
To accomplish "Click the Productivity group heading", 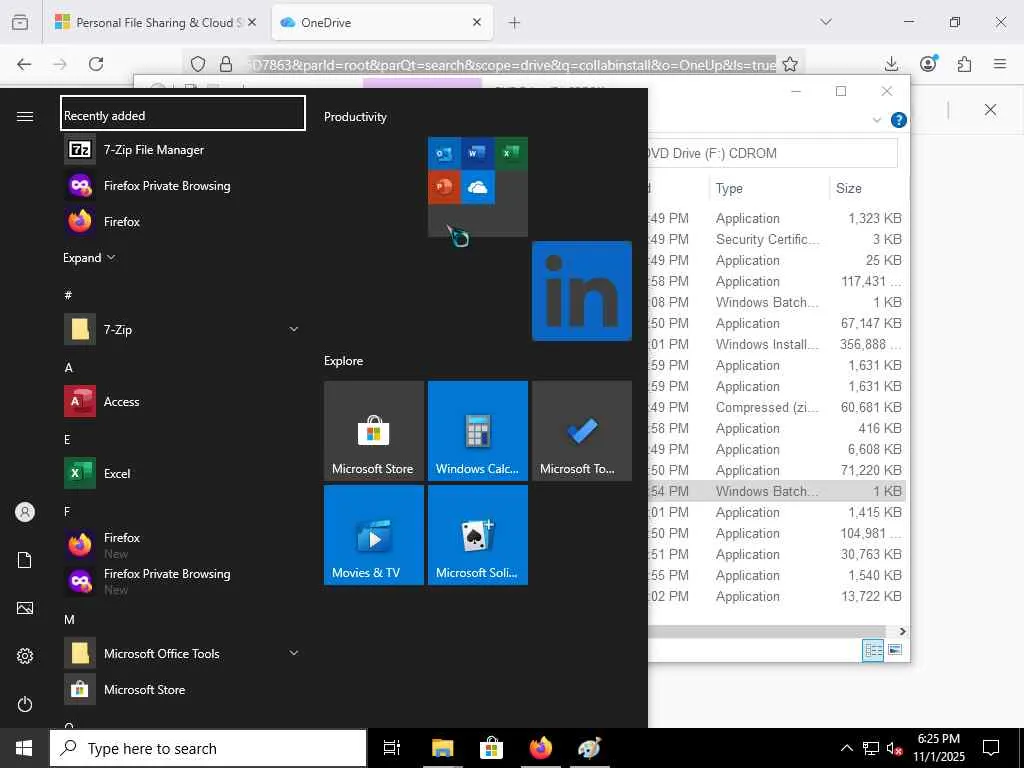I will click(355, 117).
